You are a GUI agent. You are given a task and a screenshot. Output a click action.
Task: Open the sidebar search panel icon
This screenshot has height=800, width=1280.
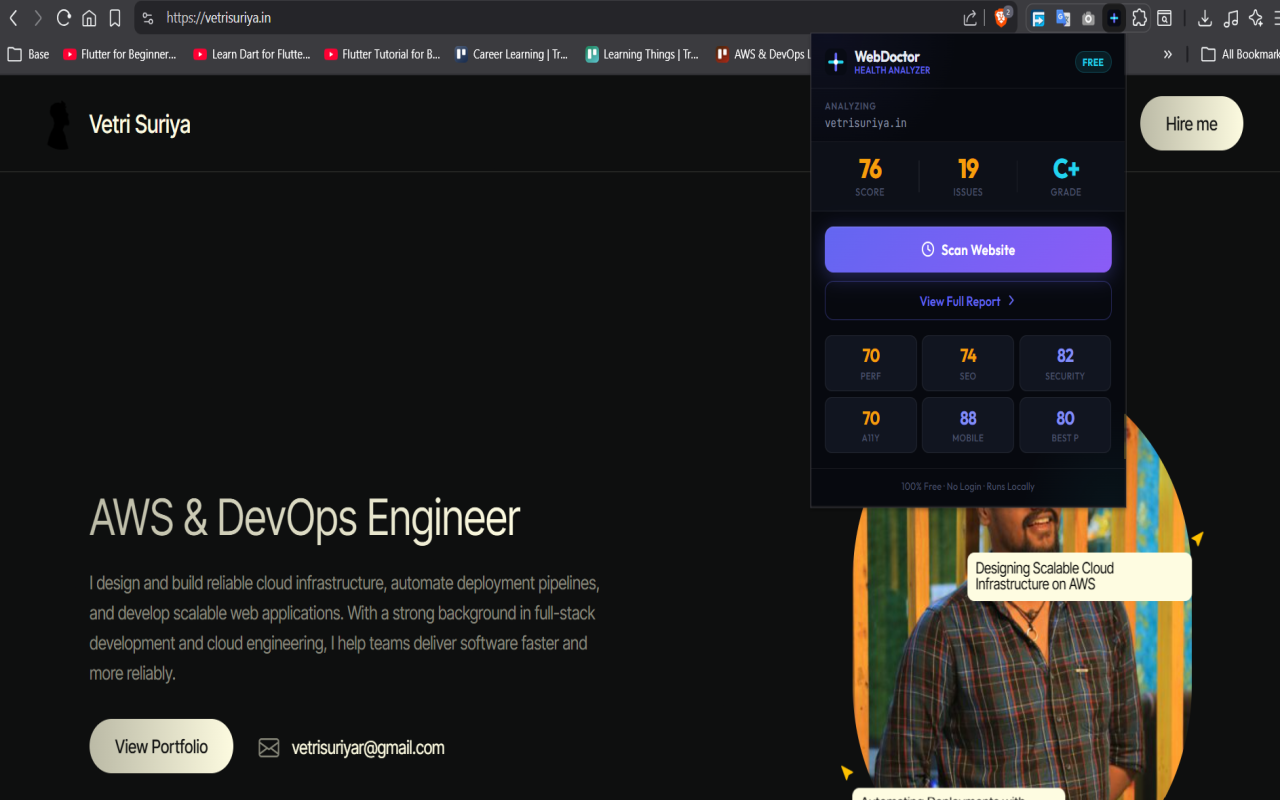pos(1165,18)
